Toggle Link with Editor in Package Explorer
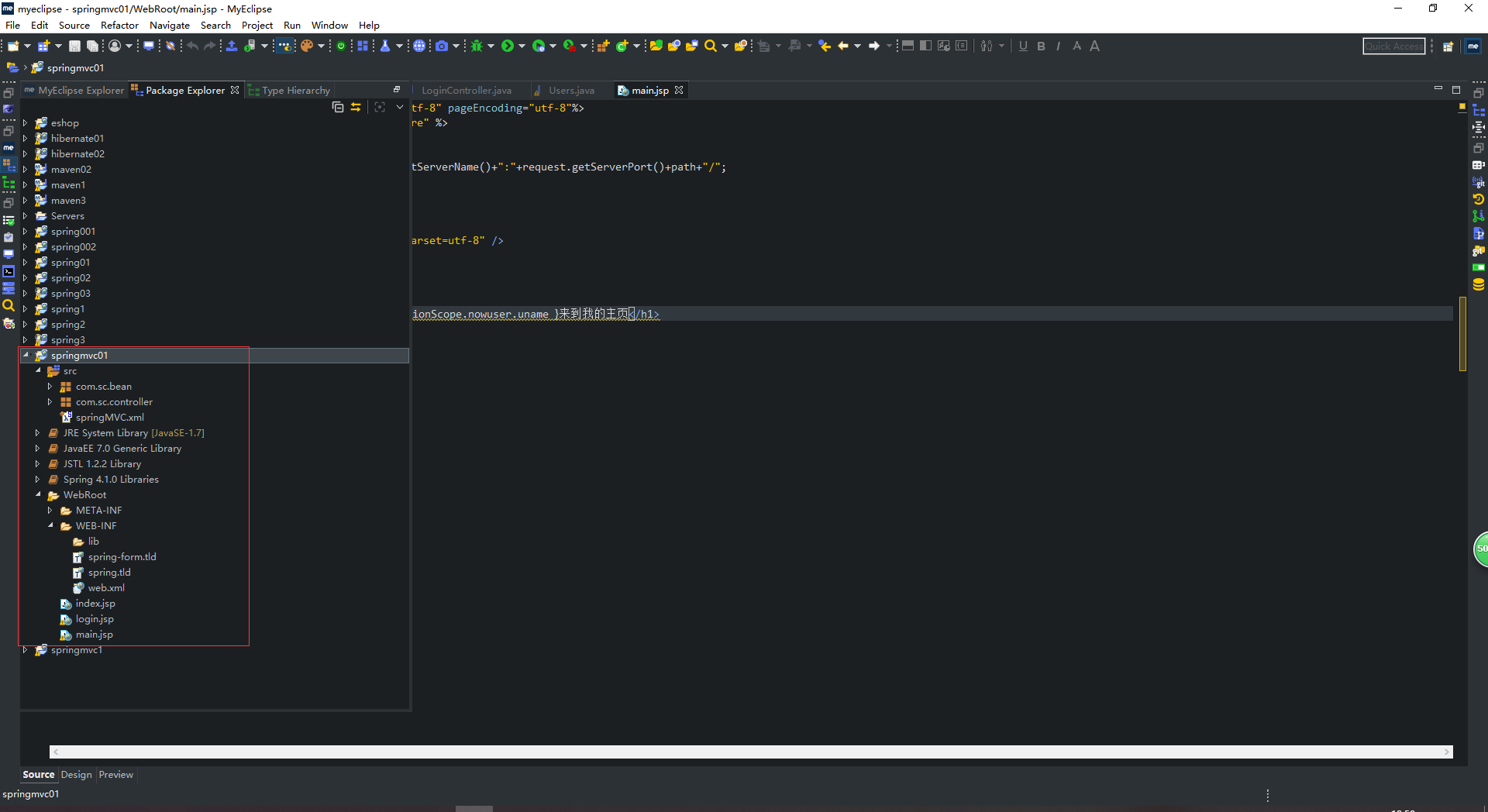 [356, 107]
